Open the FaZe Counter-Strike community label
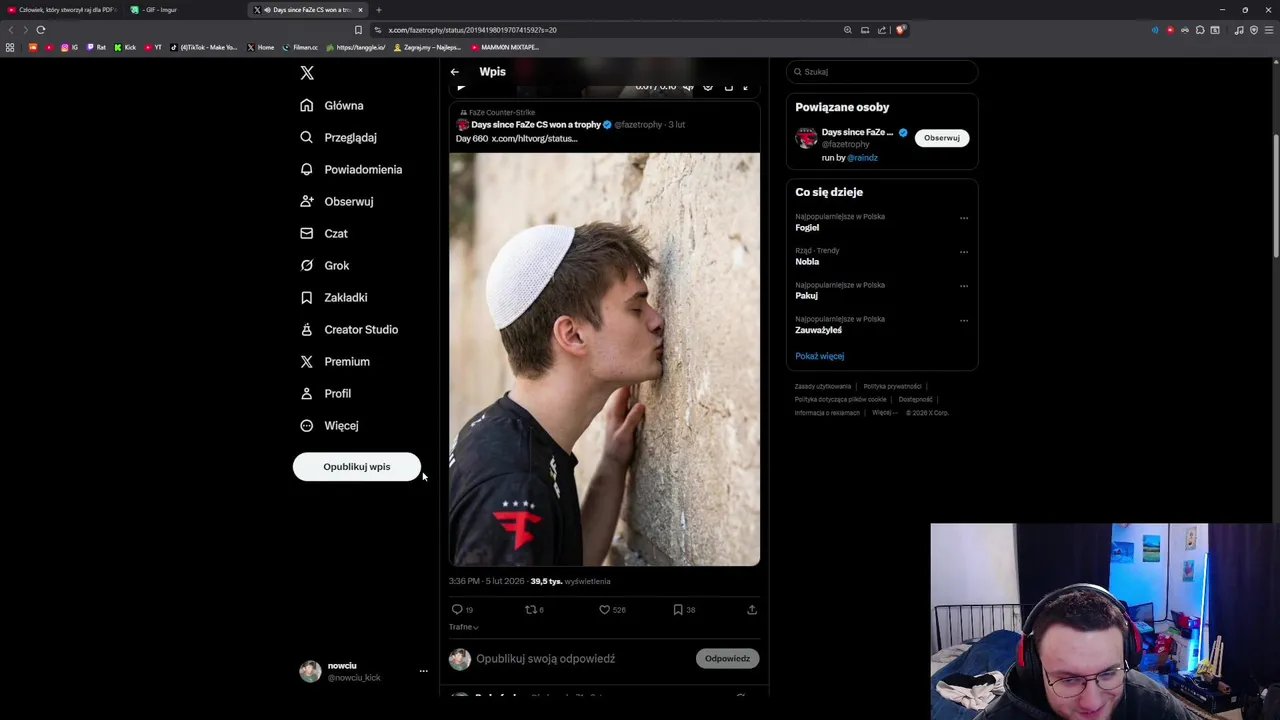 coord(498,112)
